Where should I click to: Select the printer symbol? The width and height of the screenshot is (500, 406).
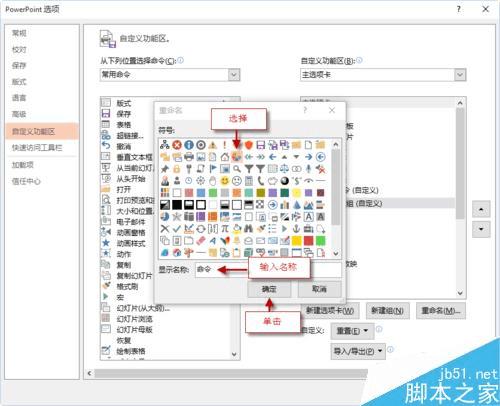coord(189,157)
